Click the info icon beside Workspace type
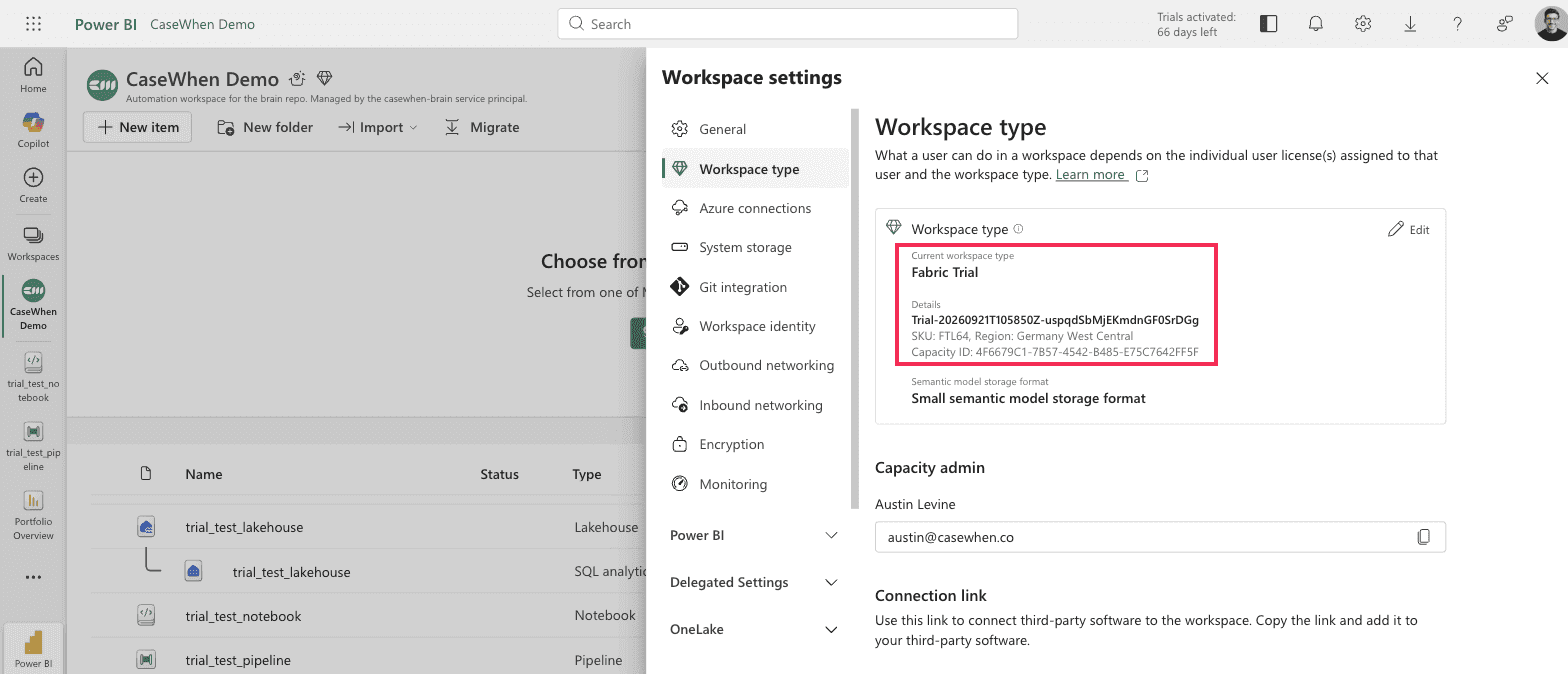The height and width of the screenshot is (674, 1568). (1018, 229)
